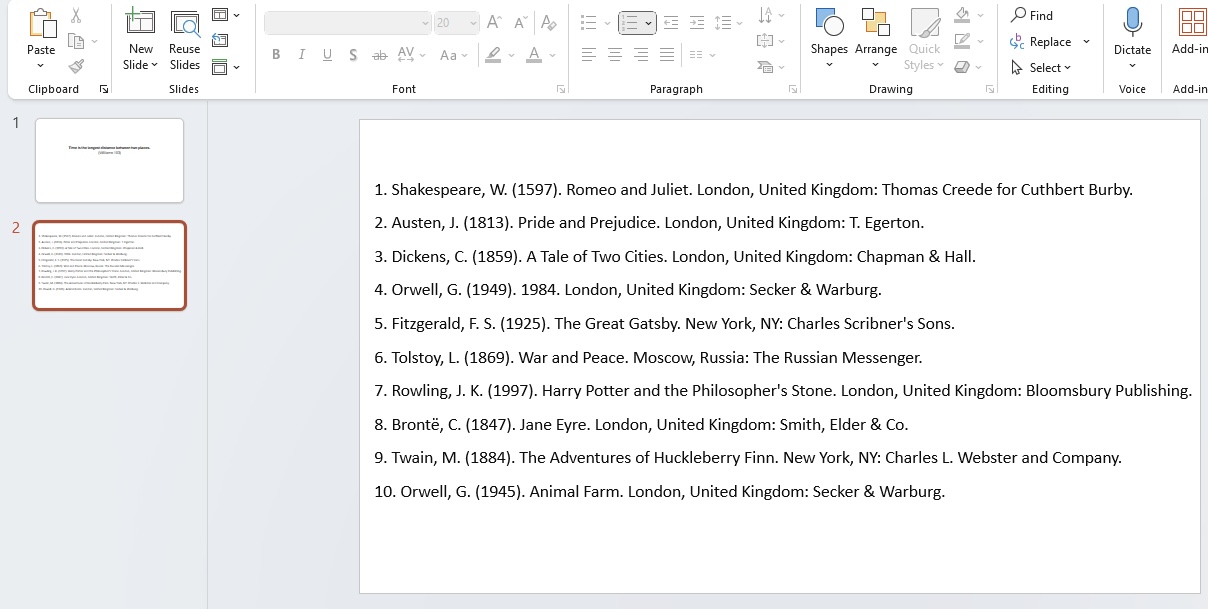Click the Cut scissors icon
The image size is (1208, 609).
(76, 16)
